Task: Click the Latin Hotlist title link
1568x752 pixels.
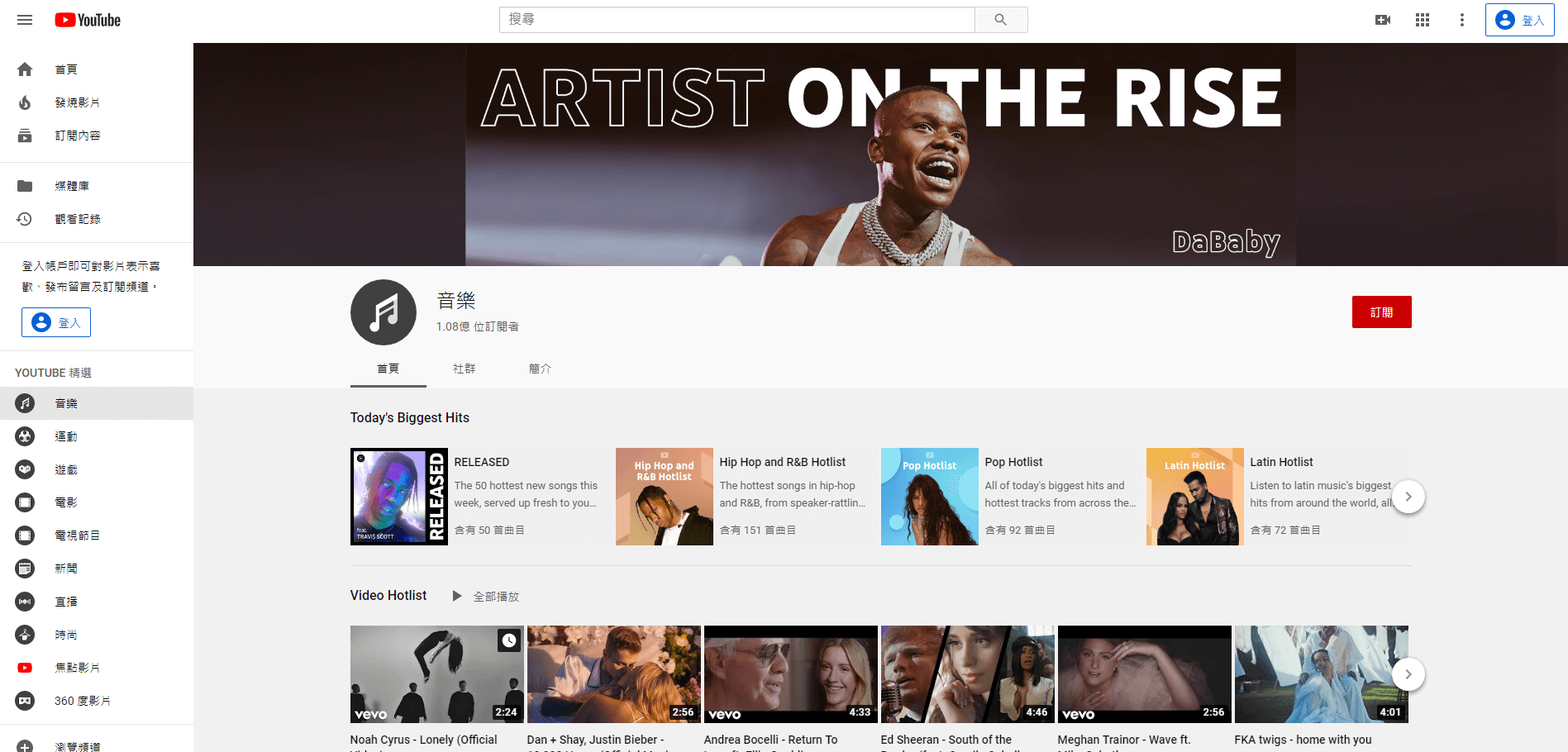Action: (x=1281, y=462)
